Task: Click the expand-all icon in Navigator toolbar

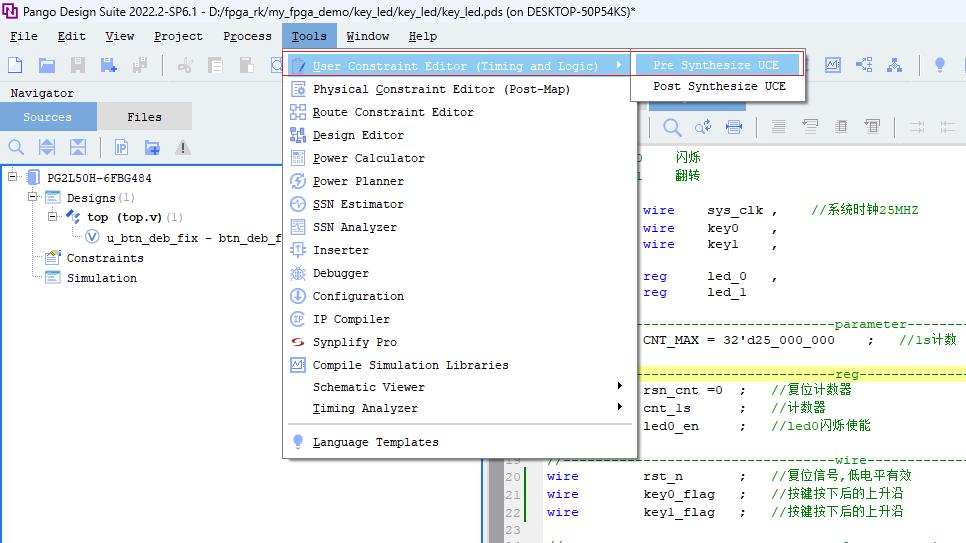Action: pyautogui.click(x=47, y=148)
